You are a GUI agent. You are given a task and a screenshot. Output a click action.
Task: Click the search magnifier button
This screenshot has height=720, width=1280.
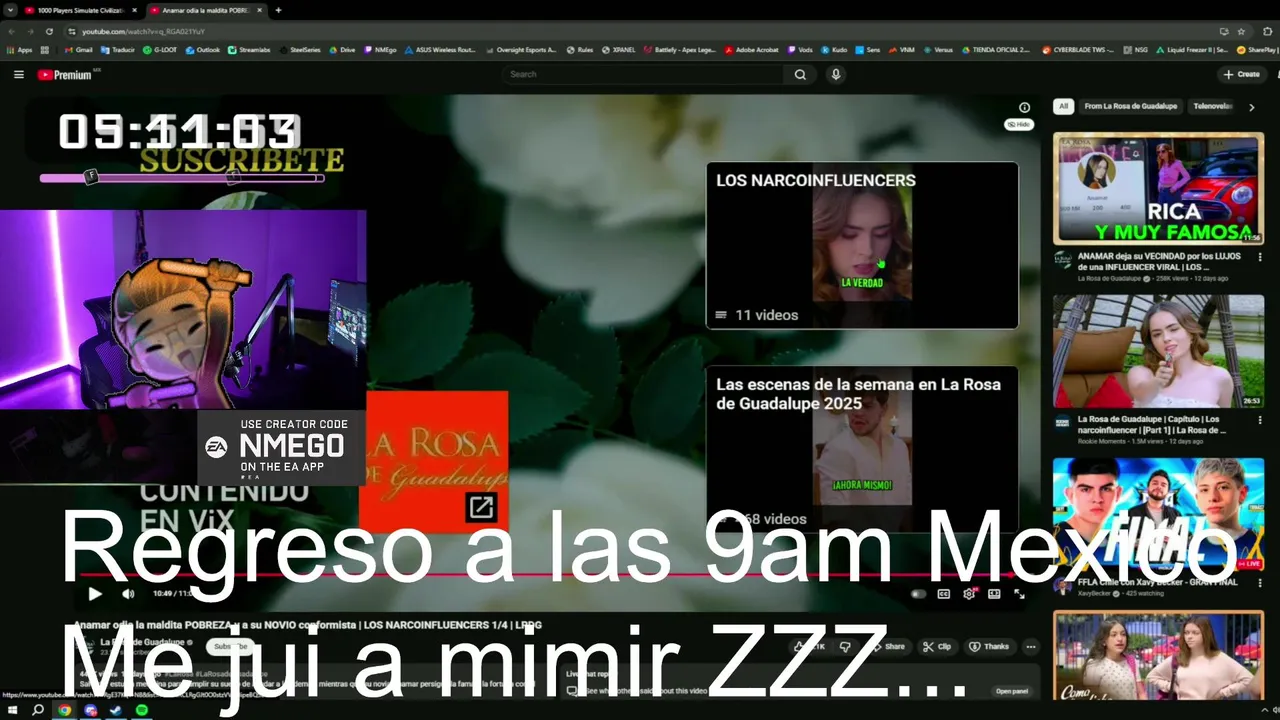pos(800,74)
